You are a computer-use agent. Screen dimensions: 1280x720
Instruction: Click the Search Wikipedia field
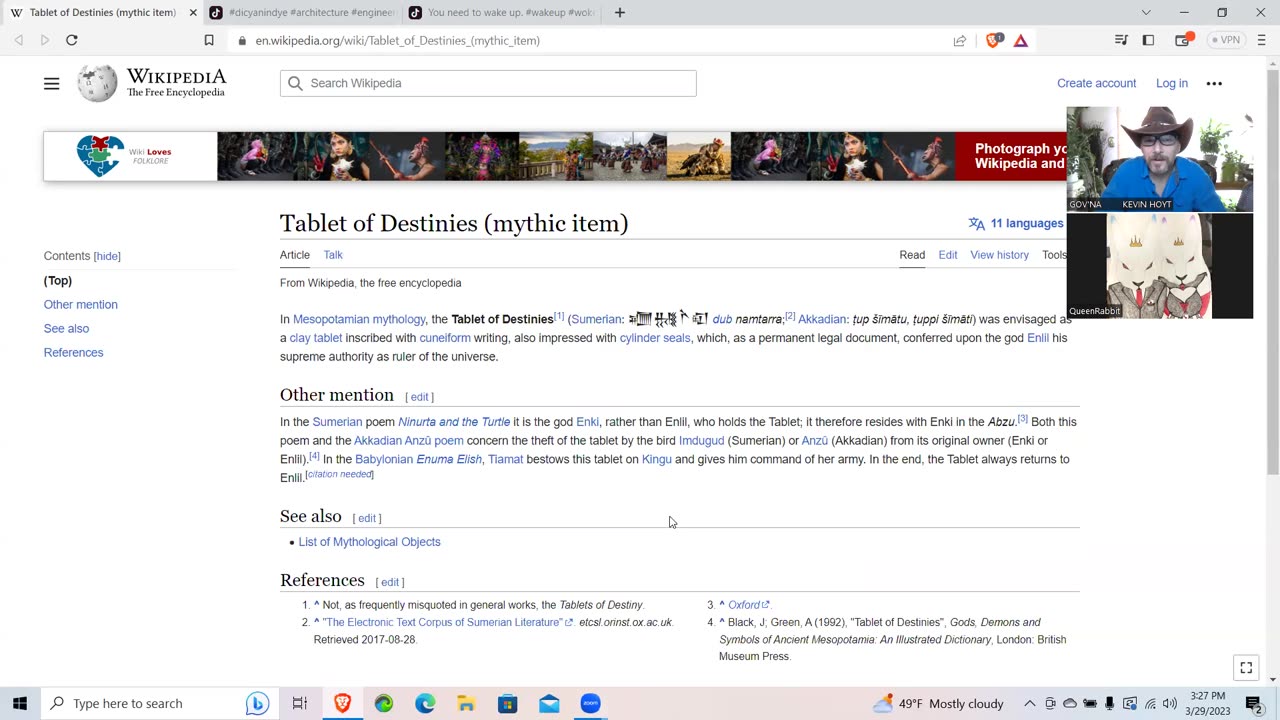point(488,84)
